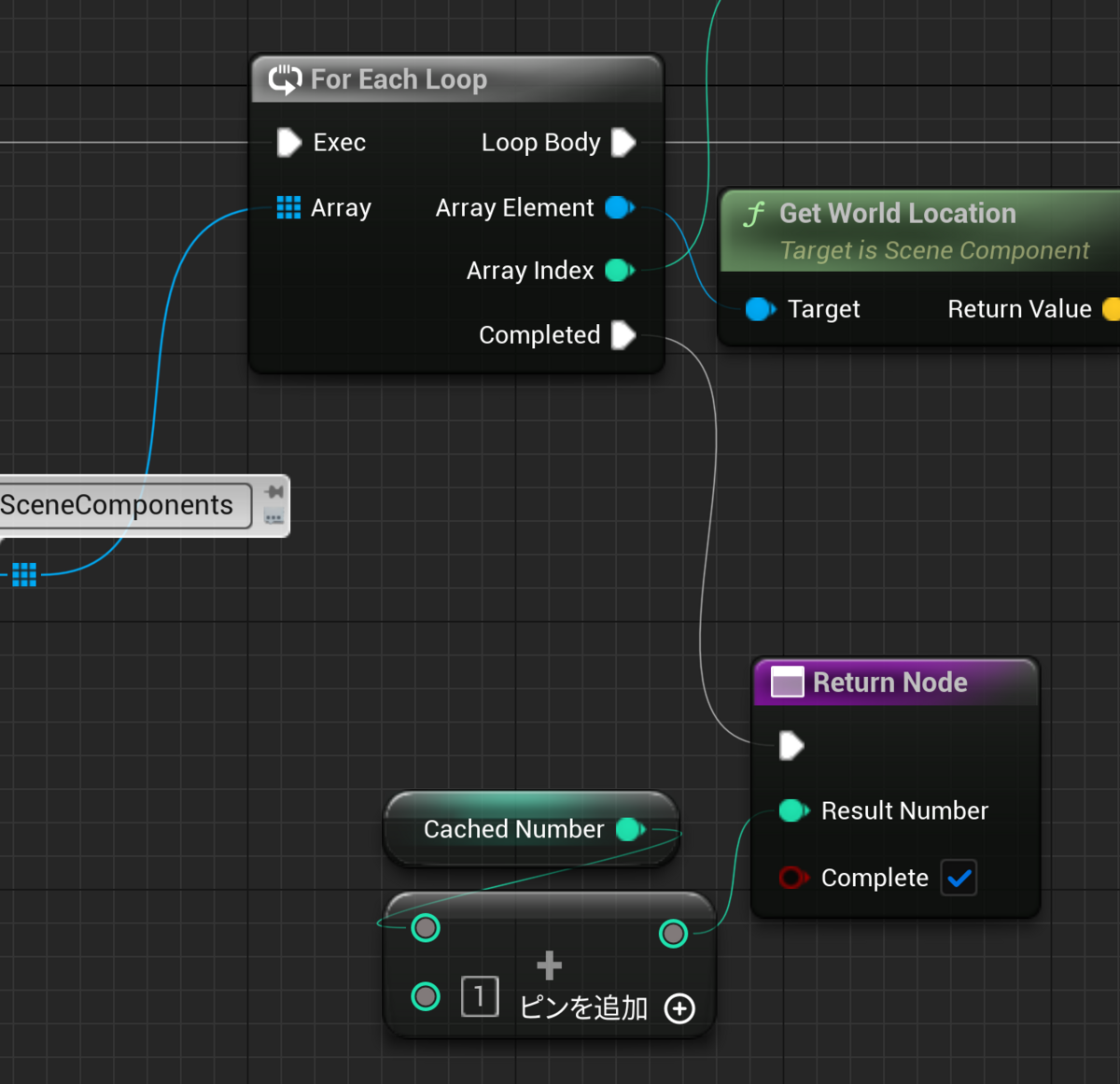The height and width of the screenshot is (1084, 1120).
Task: Click the Completed exec pin arrow
Action: point(623,334)
